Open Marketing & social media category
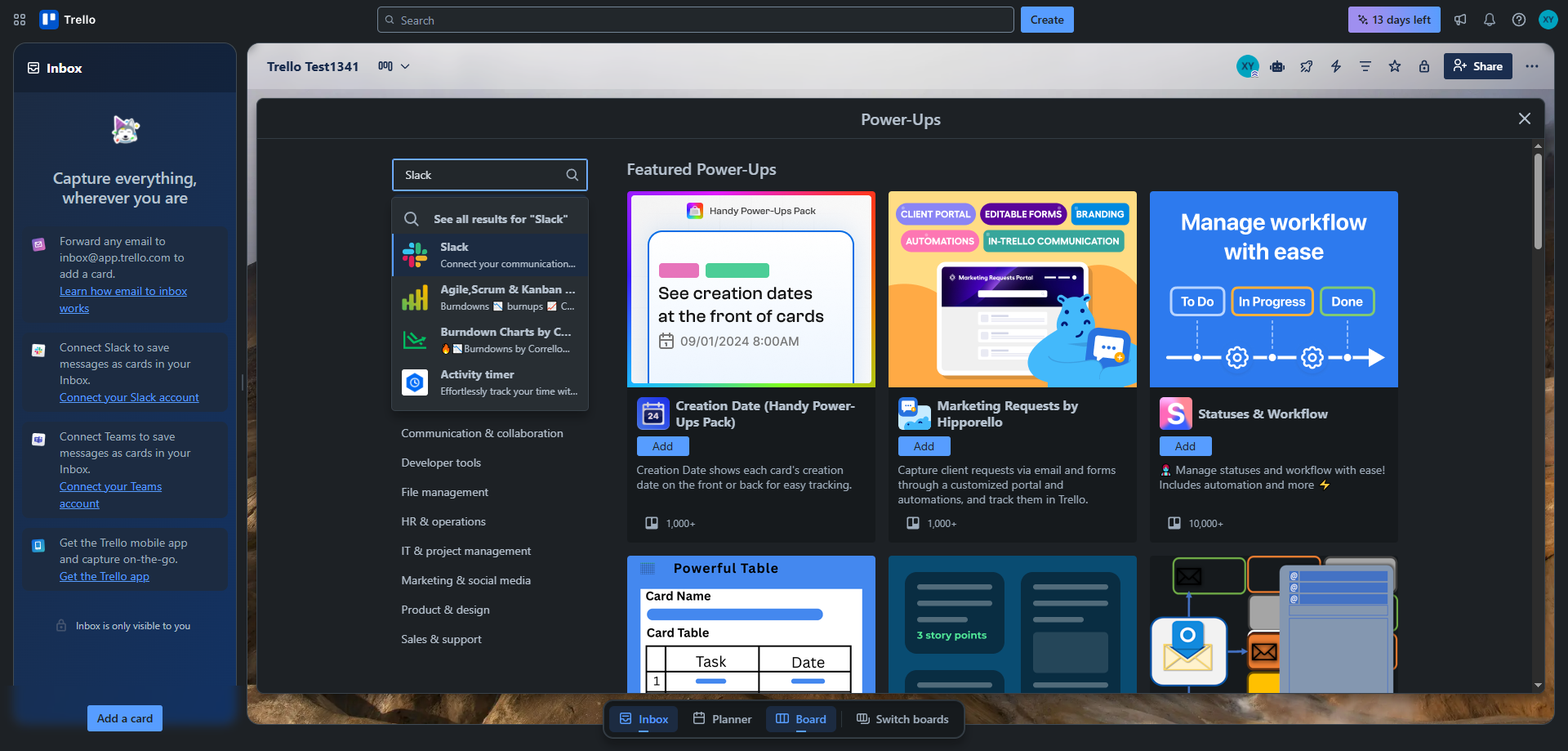The image size is (1568, 751). coord(465,580)
